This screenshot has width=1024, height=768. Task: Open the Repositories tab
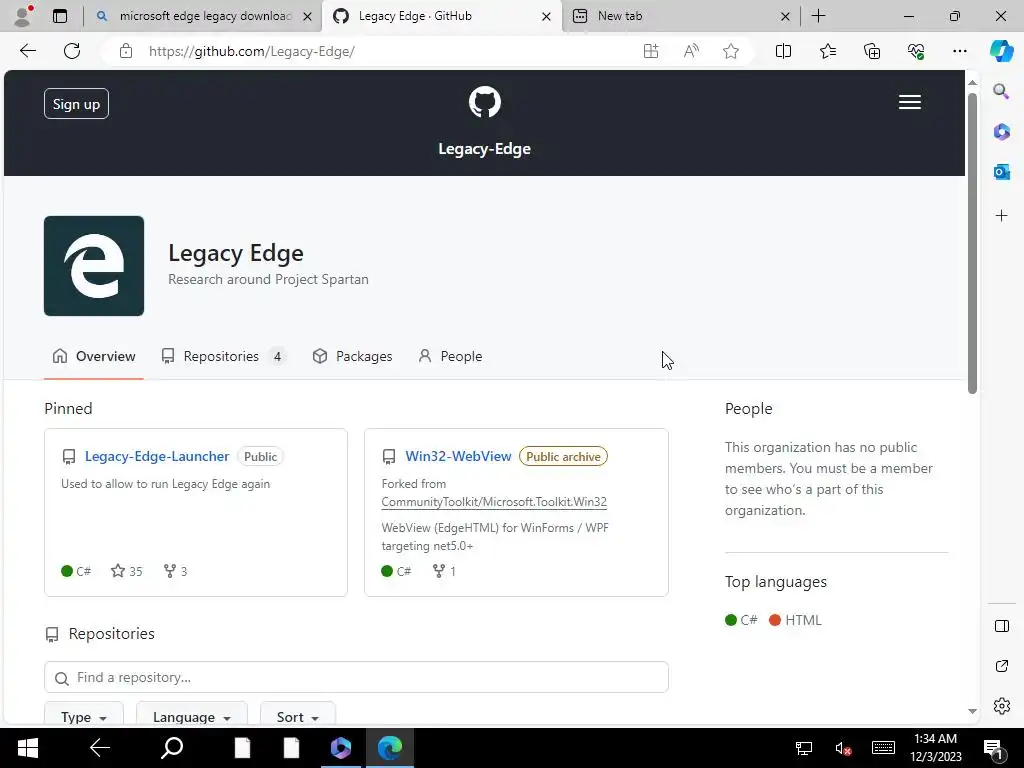click(223, 356)
